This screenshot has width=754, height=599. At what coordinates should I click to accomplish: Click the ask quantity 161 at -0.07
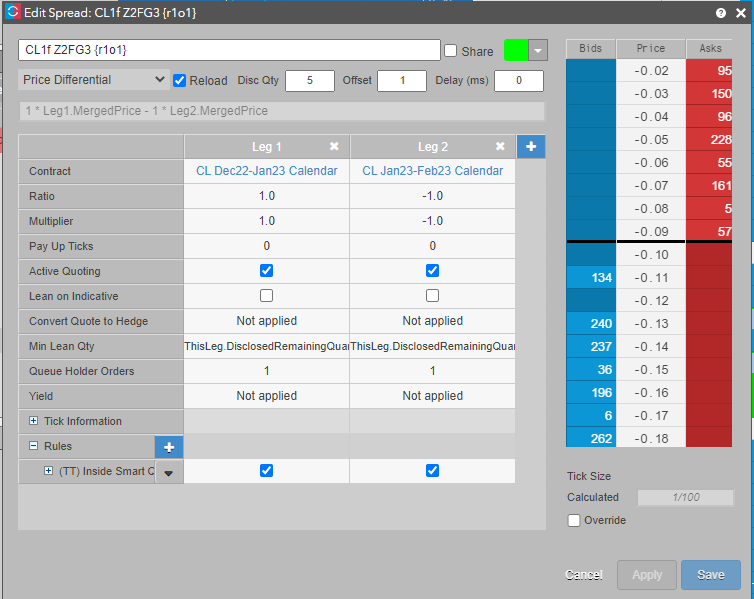coord(709,186)
